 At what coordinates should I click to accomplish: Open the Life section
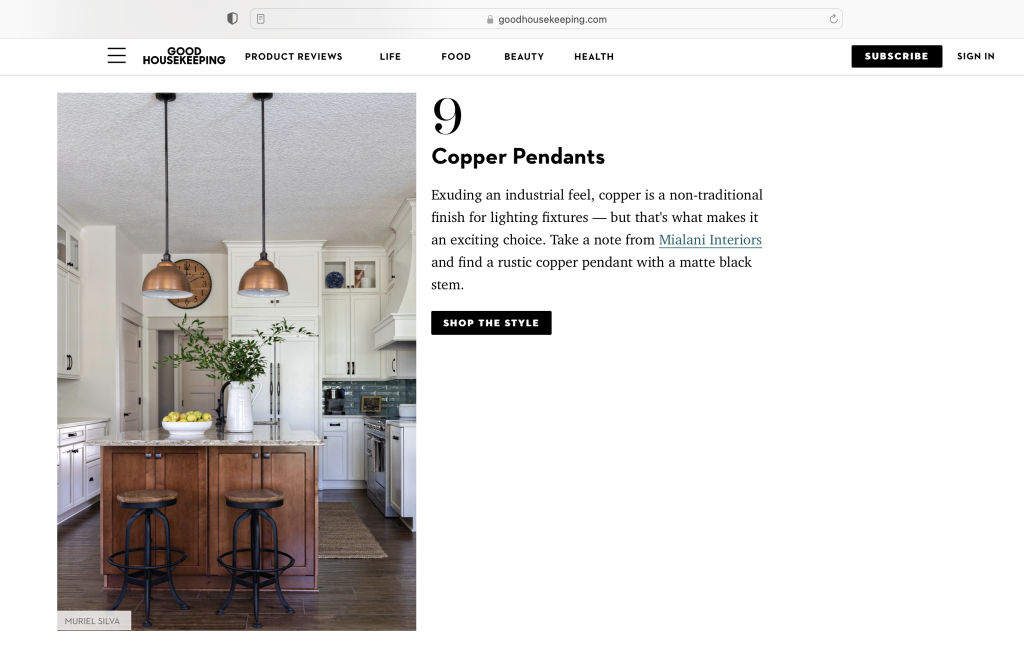tap(390, 57)
